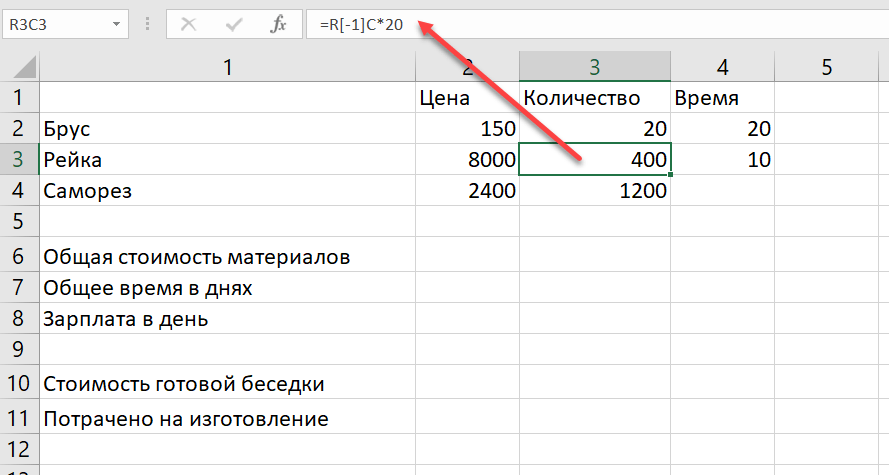Screen dimensions: 889x475
Task: Click the Enter checkmark icon in formula bar
Action: [236, 23]
